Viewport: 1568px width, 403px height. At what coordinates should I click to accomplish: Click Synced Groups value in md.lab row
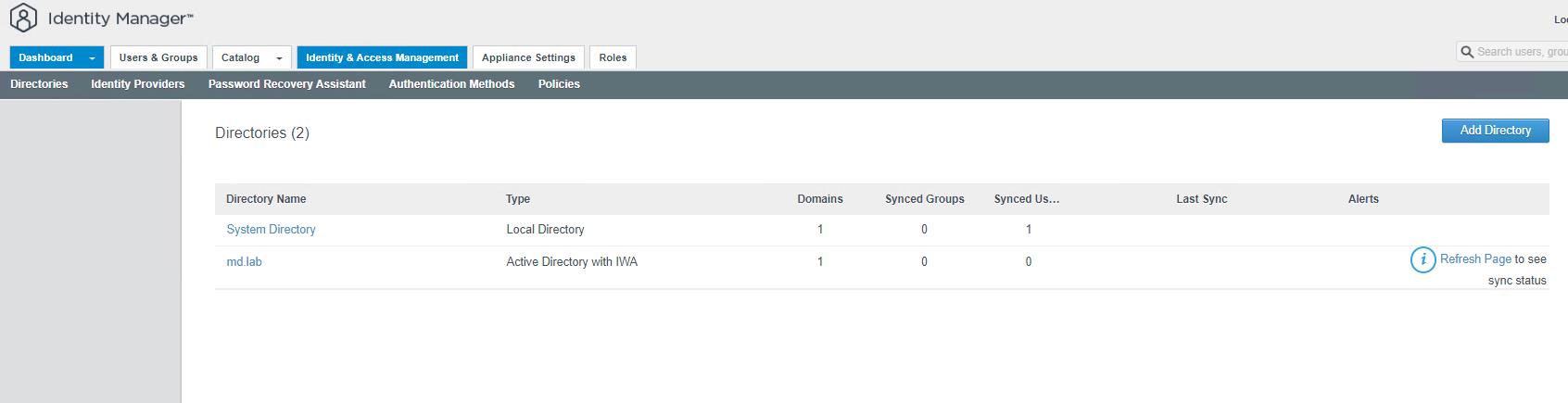click(924, 262)
